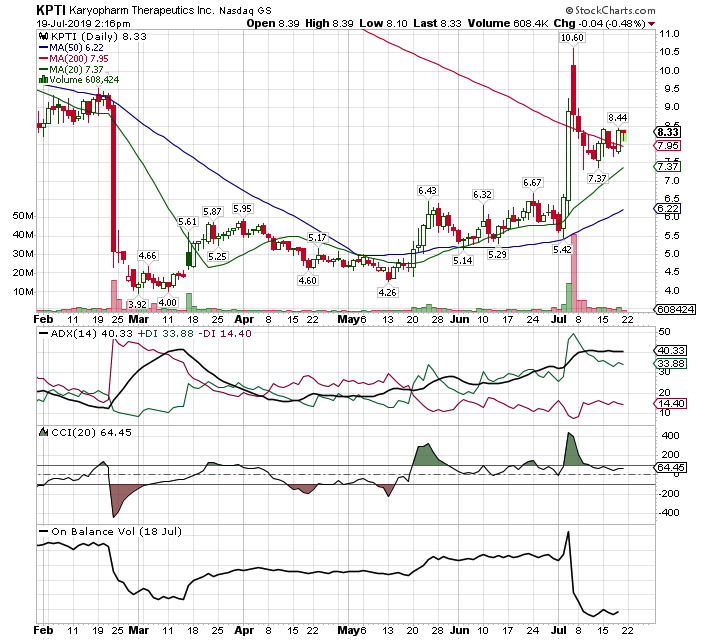713x644 pixels.
Task: Click the boxed 14.40 value on right
Action: (671, 403)
